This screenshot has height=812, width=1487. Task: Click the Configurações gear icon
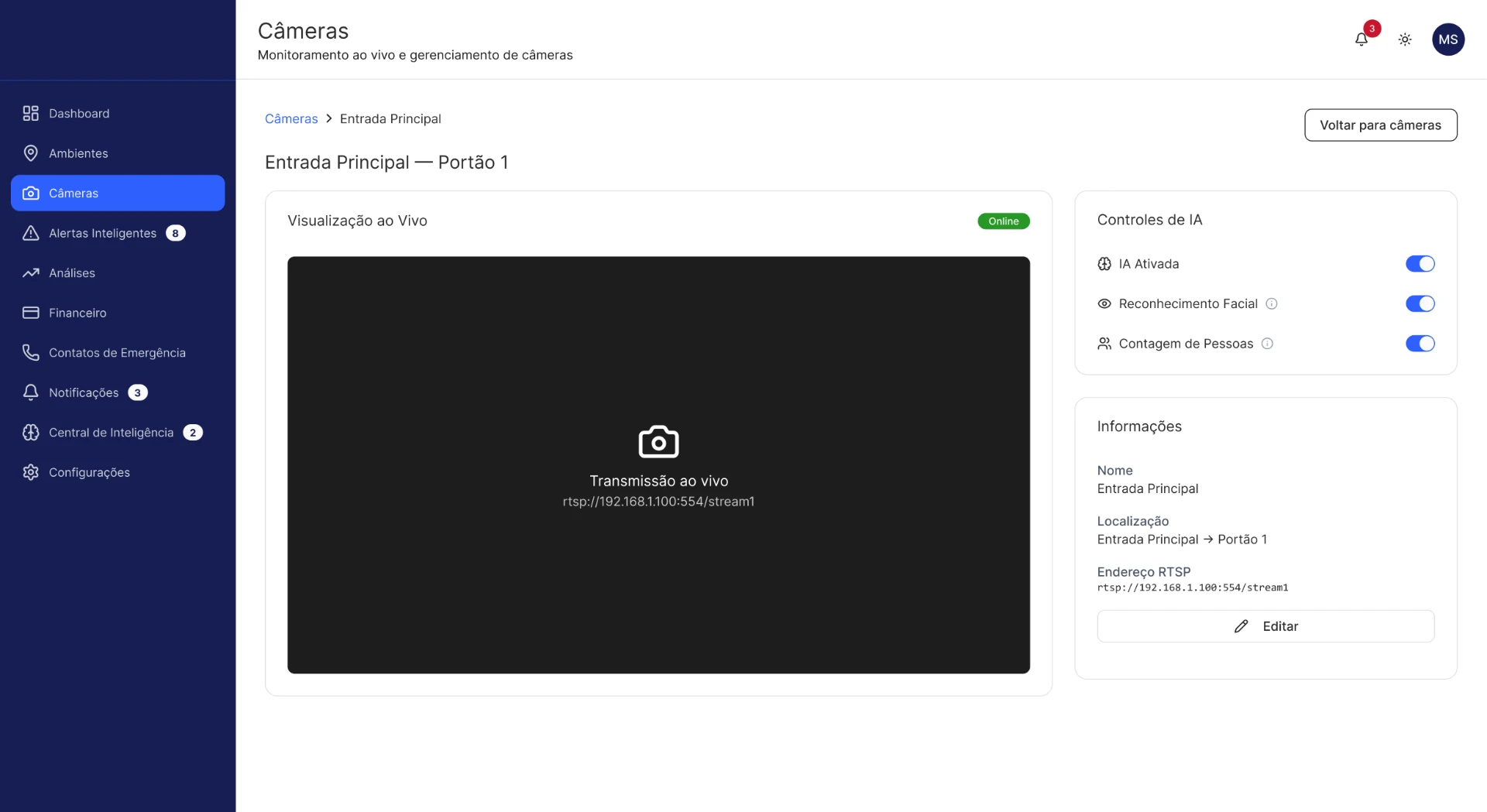(31, 472)
